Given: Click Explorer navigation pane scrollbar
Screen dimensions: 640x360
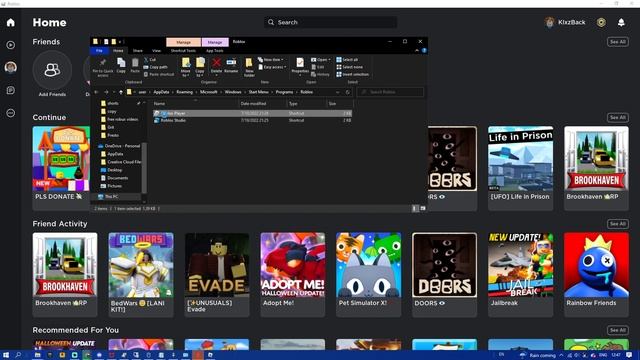Looking at the screenshot, I should point(144,167).
